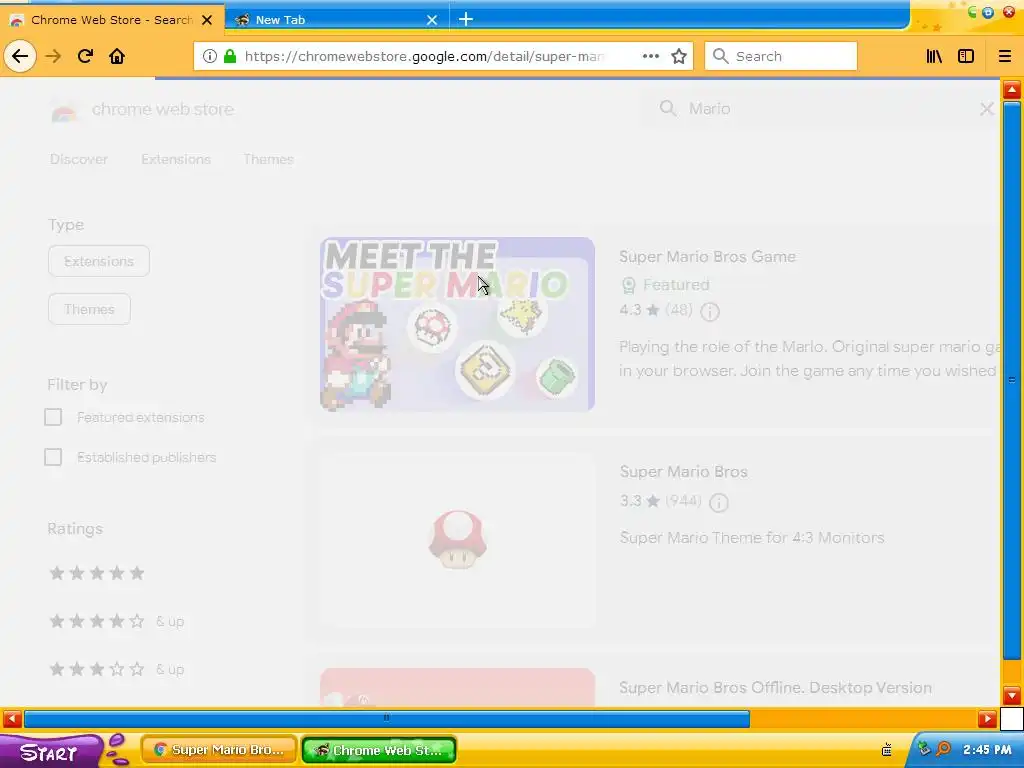Click the horizontal scrollbar right arrow
The height and width of the screenshot is (768, 1024).
[x=987, y=719]
